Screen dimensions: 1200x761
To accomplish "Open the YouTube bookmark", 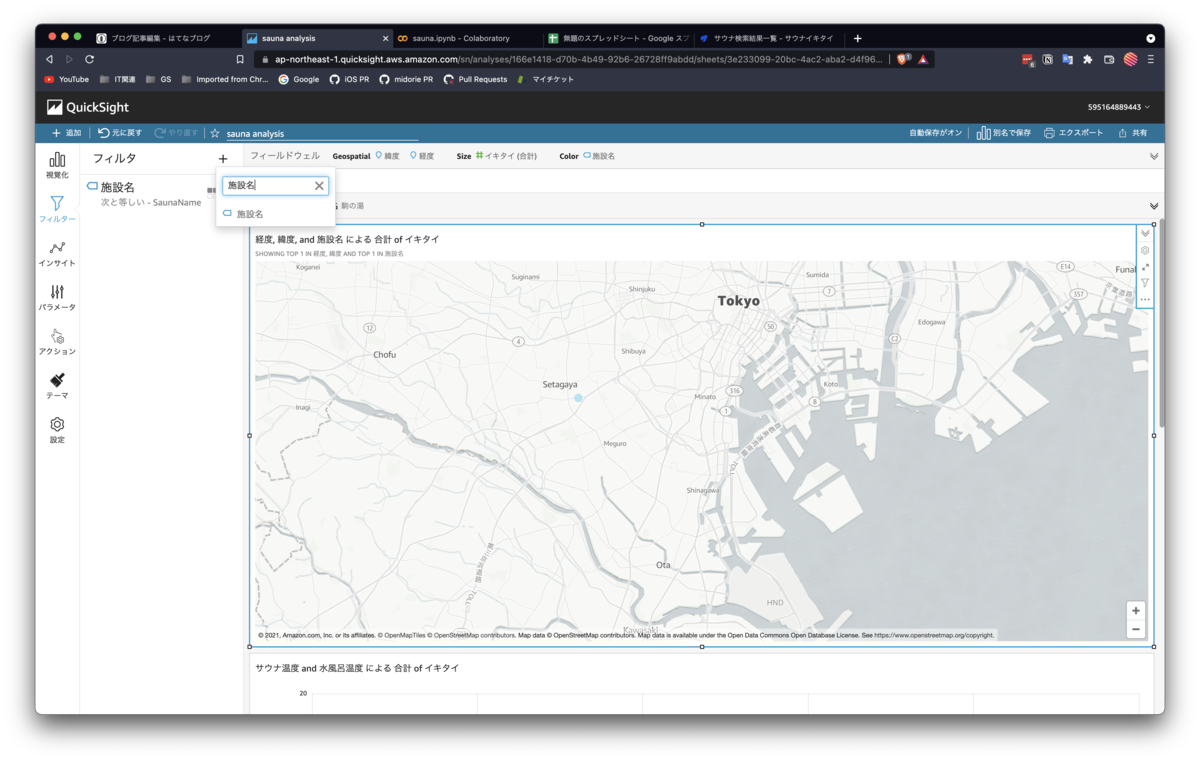I will click(66, 79).
